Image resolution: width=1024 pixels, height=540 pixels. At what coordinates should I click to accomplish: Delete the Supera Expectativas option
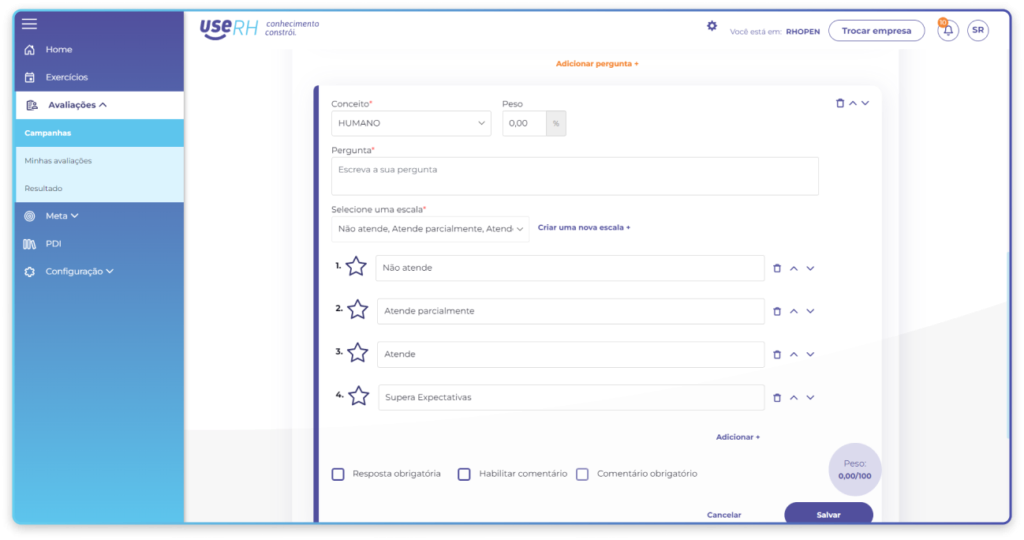tap(777, 398)
